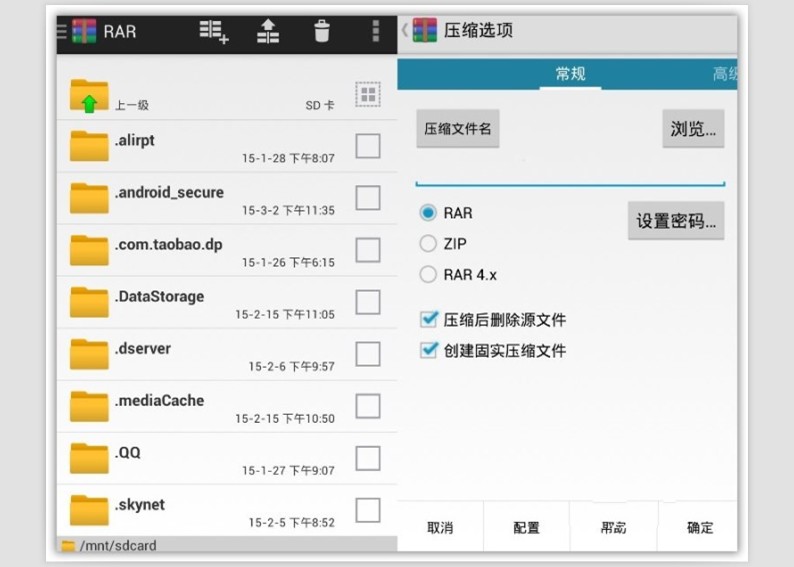Screen dimensions: 794x567
Task: Tap 取消 to cancel compression
Action: point(440,528)
